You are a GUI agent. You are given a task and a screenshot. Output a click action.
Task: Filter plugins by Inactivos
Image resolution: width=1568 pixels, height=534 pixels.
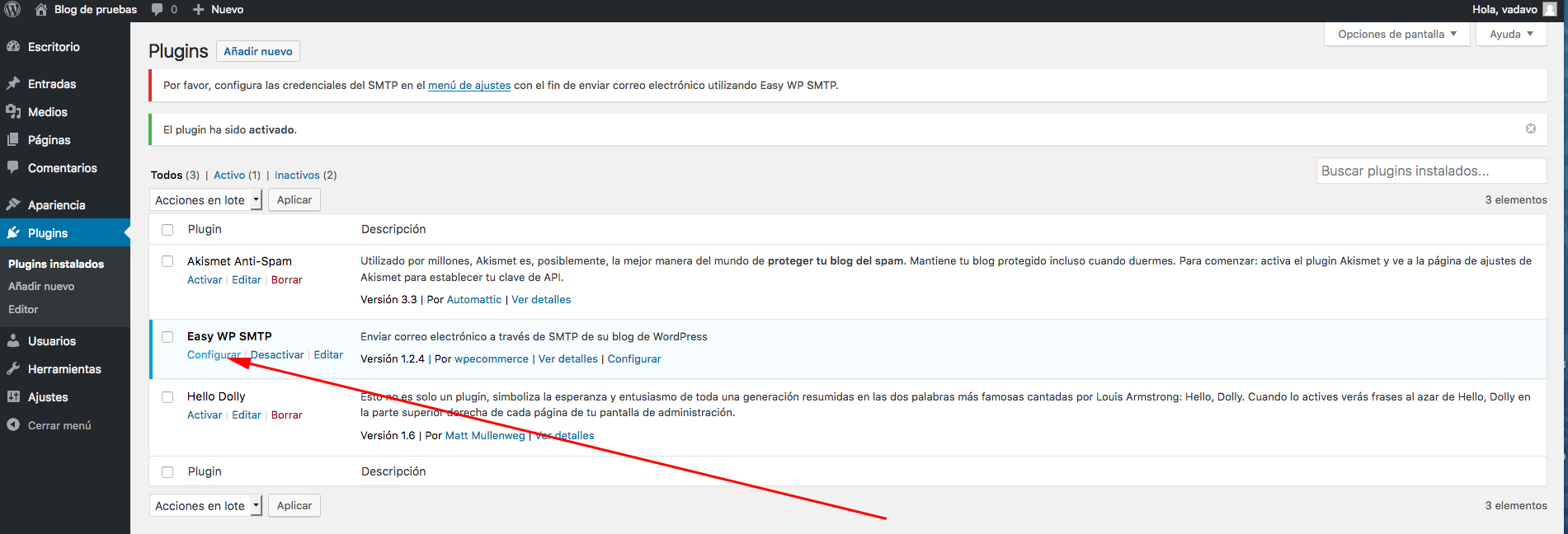[297, 175]
